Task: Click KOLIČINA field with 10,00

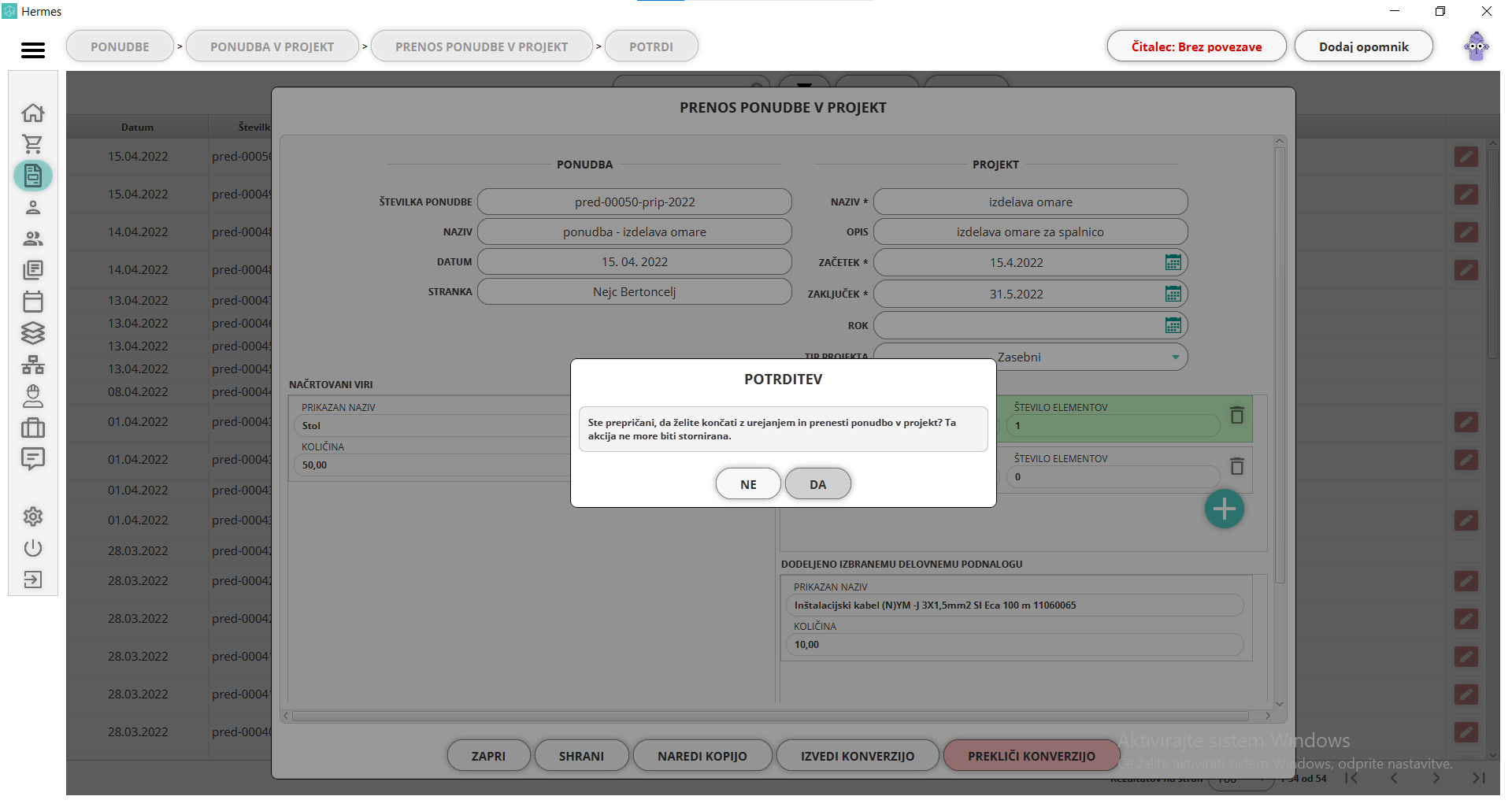Action: (x=1014, y=644)
